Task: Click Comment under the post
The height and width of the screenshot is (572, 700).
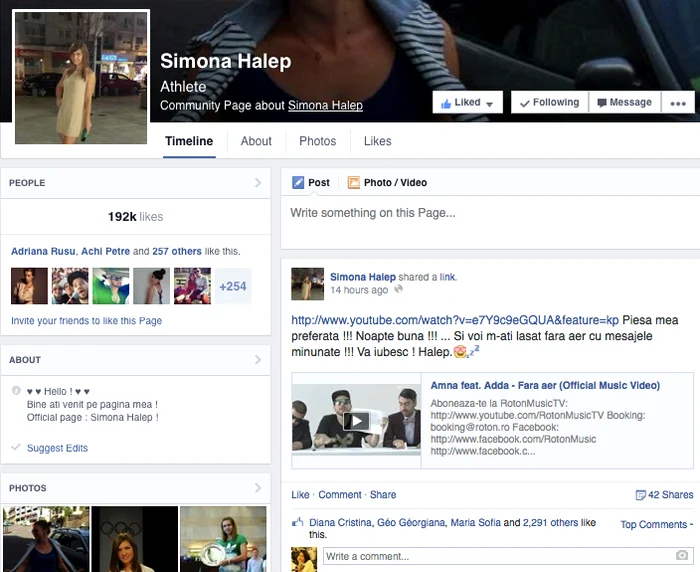Action: tap(340, 495)
